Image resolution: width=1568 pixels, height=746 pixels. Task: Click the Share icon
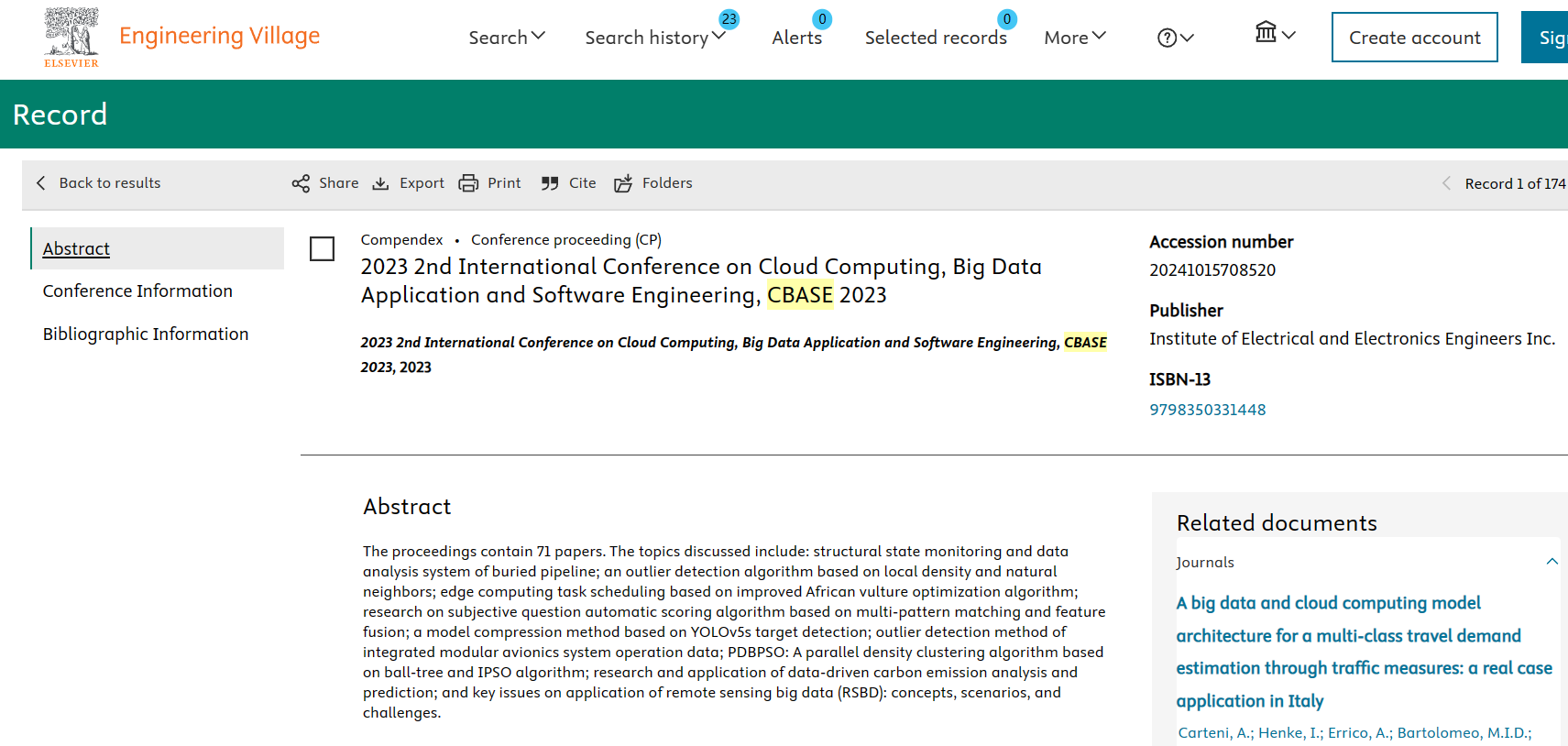tap(301, 183)
